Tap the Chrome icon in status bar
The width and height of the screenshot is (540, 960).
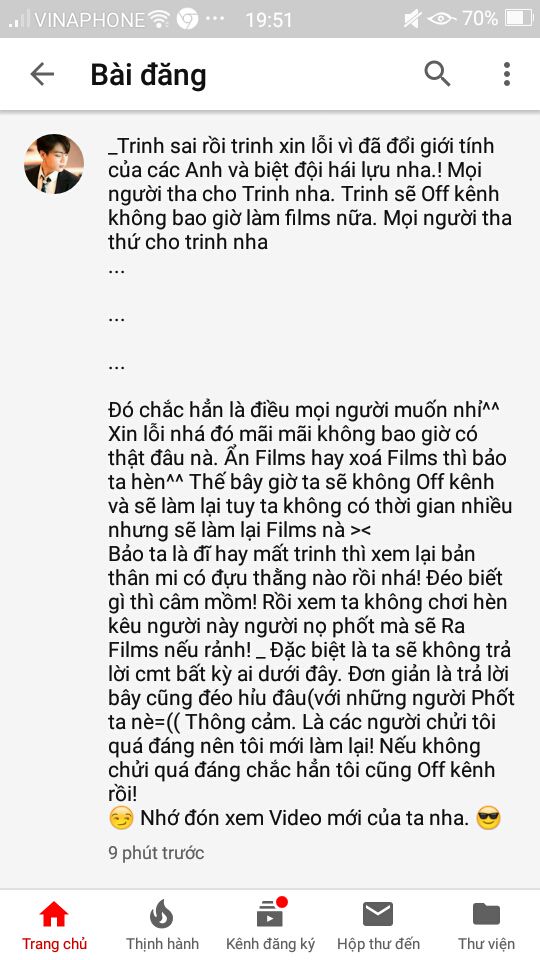pos(187,18)
